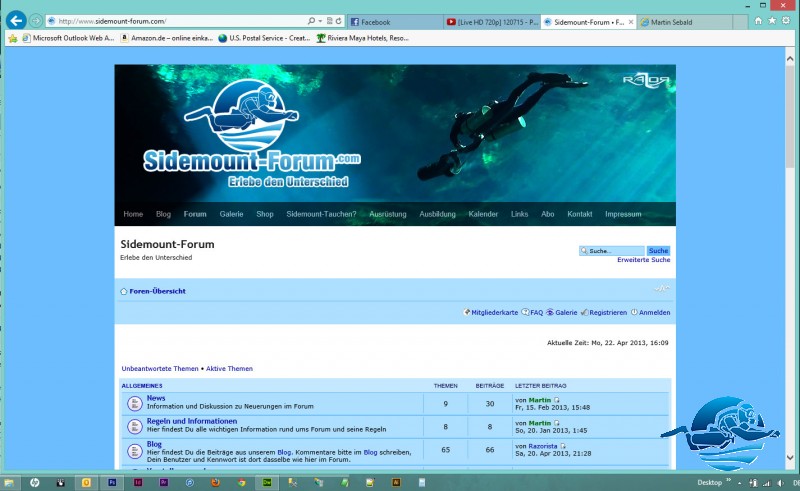Open Razorista's profile in Blog row
Viewport: 800px width, 491px height.
[x=543, y=446]
